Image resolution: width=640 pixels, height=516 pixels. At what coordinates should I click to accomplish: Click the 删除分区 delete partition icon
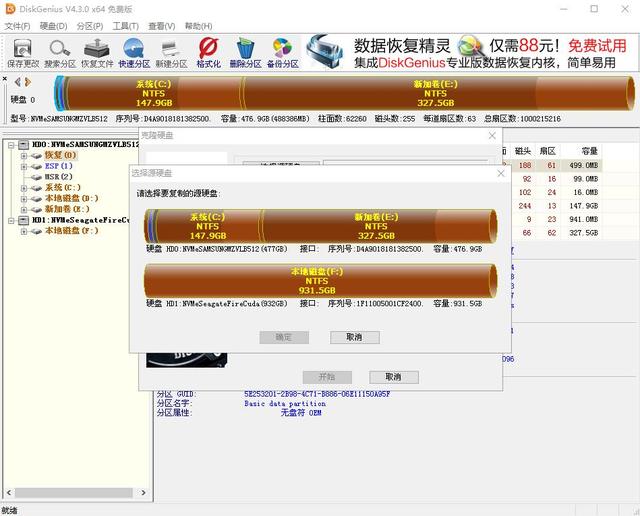[245, 53]
